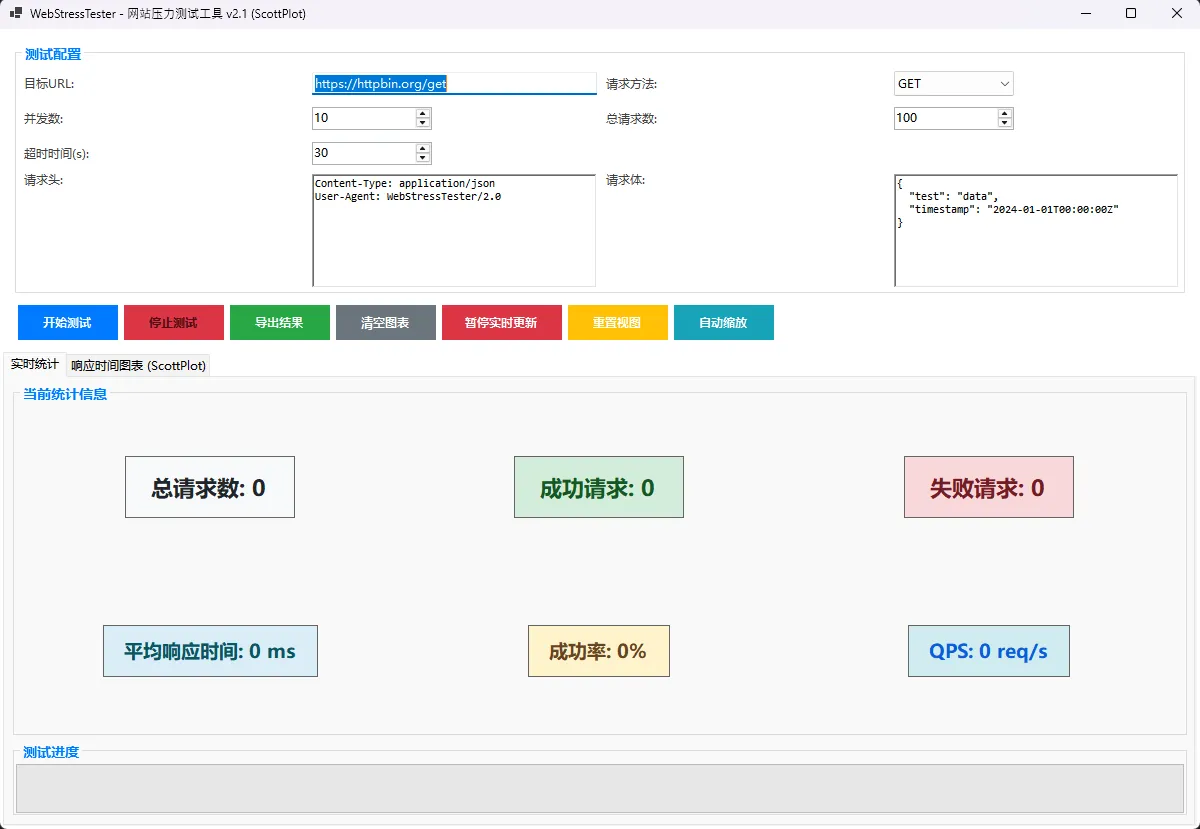Click the red 停止测试 button
Viewport: 1200px width, 829px height.
[173, 323]
